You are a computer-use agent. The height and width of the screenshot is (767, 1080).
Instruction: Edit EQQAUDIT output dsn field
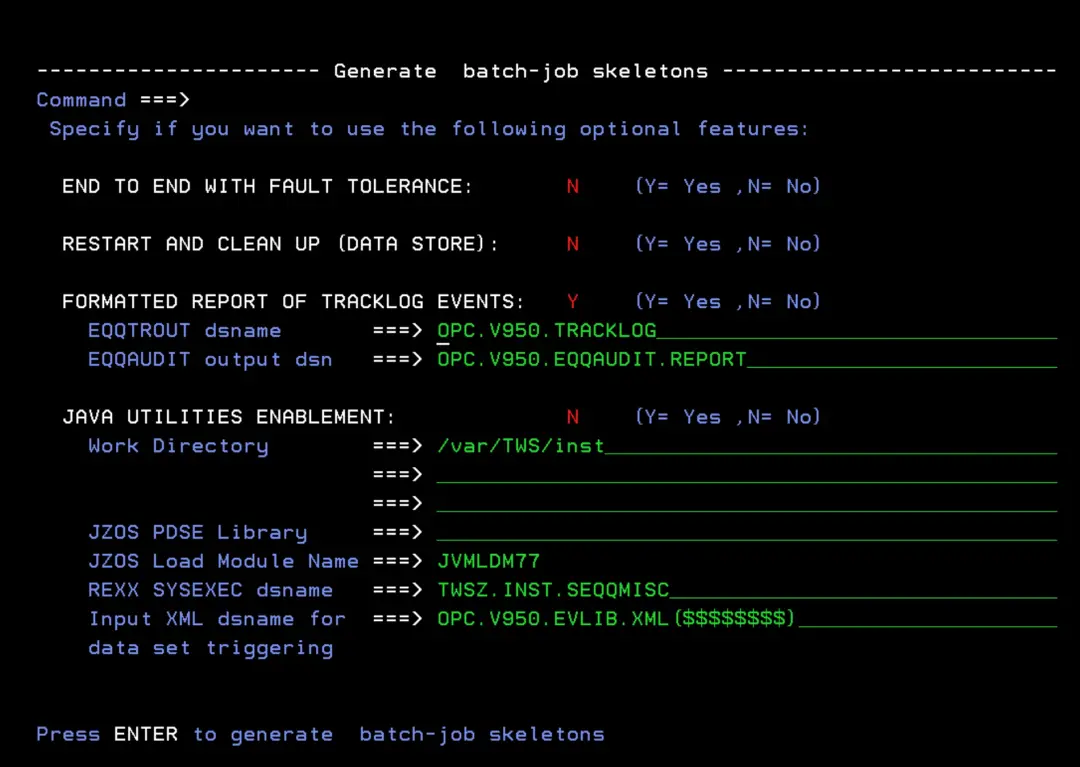tap(747, 359)
